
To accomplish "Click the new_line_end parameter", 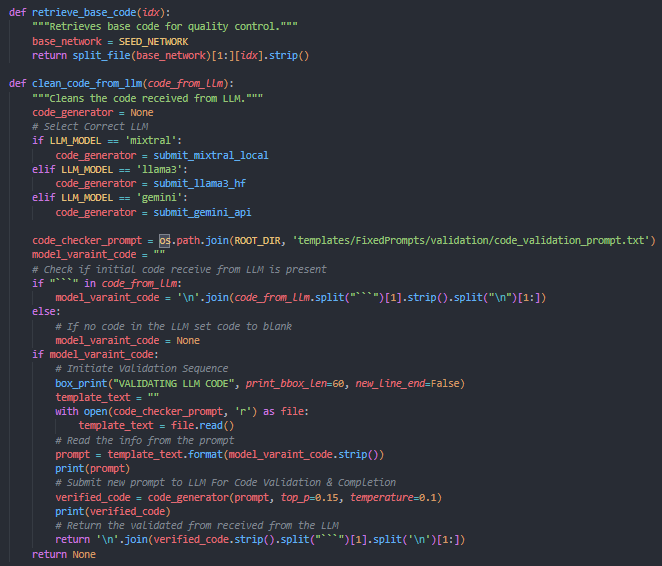I will point(390,383).
